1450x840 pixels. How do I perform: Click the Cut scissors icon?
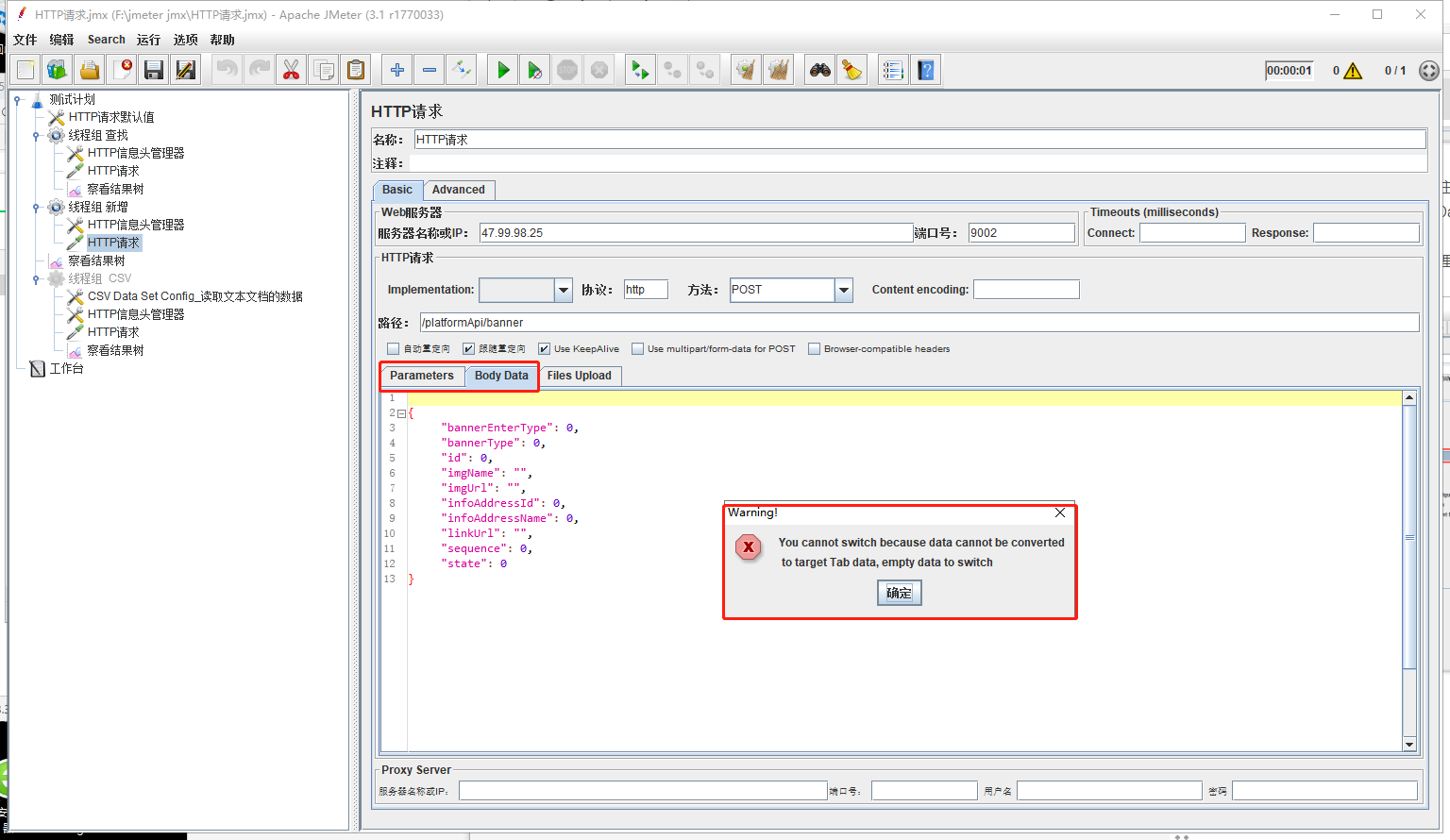(291, 70)
